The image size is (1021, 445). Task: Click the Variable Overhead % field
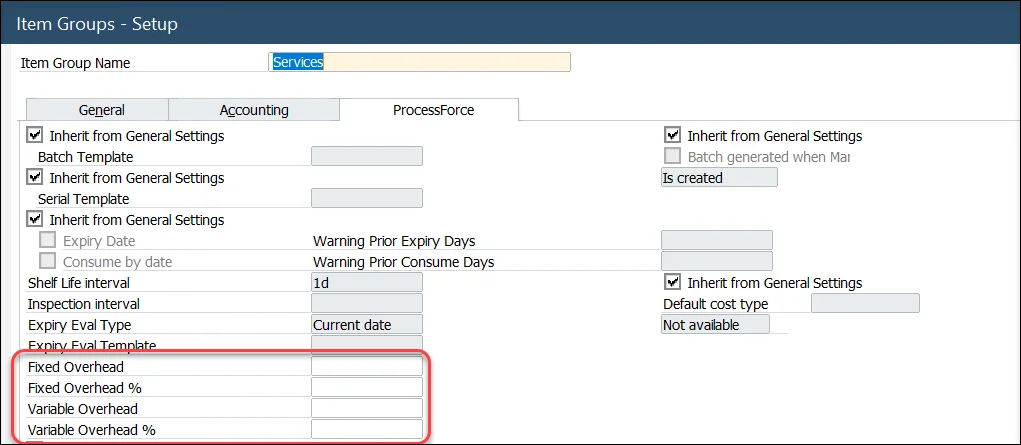[x=367, y=430]
